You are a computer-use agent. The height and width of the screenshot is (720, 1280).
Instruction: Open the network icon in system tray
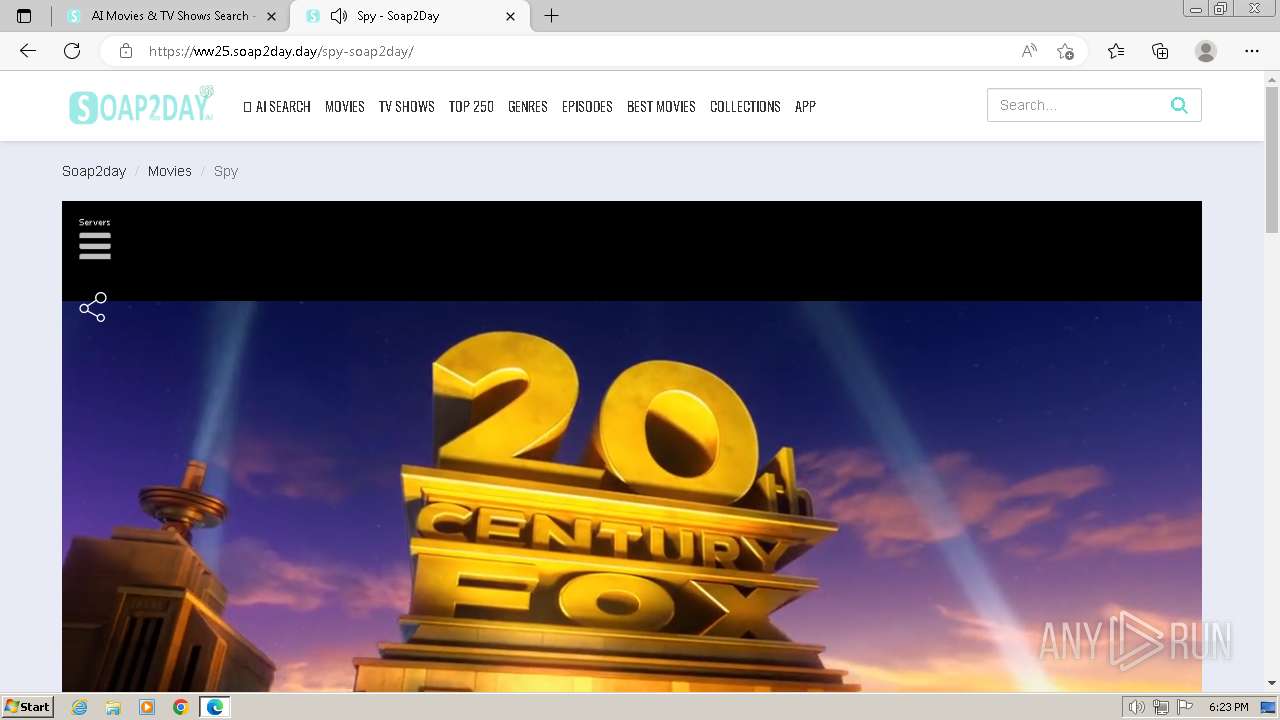[x=1161, y=707]
